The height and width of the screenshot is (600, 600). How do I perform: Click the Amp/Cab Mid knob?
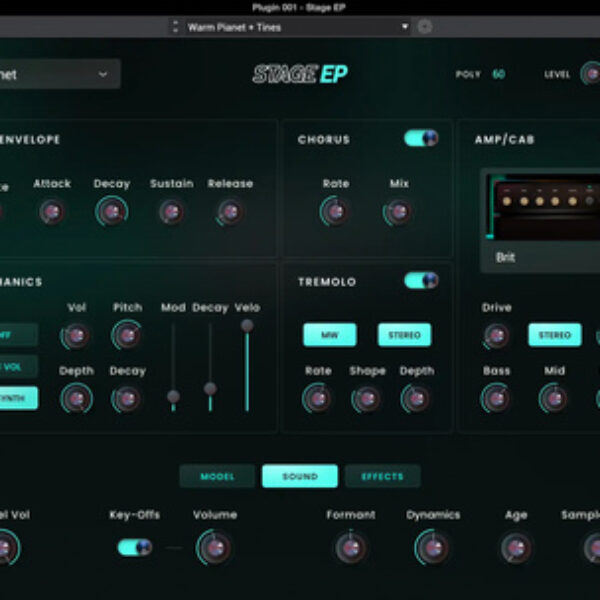point(554,398)
